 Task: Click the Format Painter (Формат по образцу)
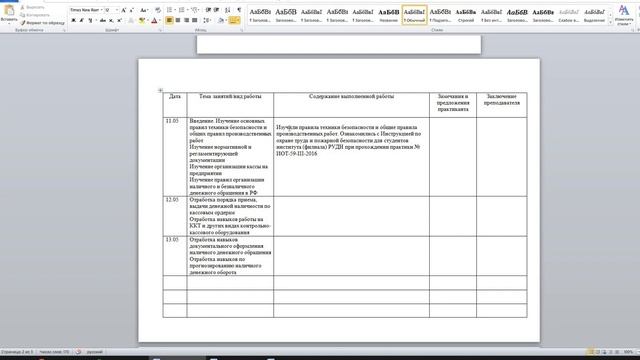tap(42, 23)
